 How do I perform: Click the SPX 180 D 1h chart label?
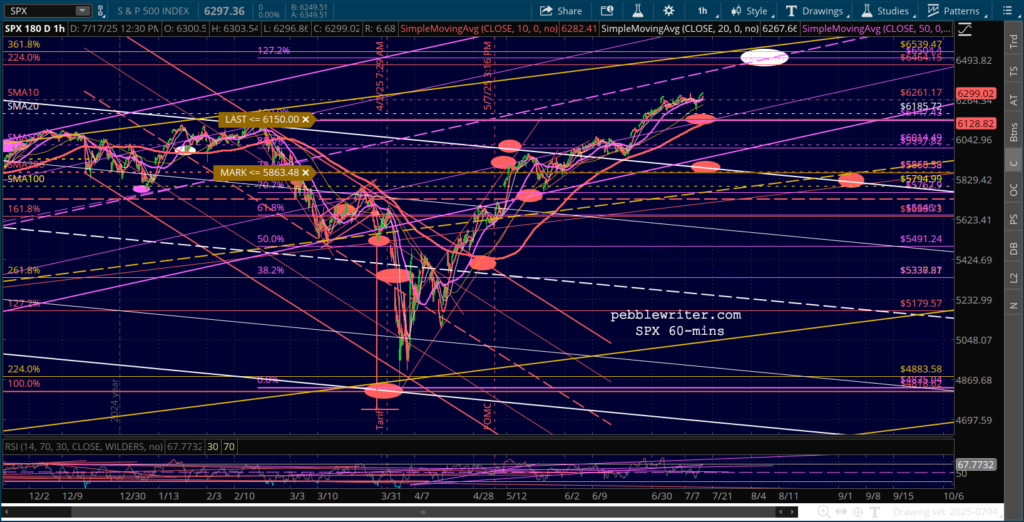pyautogui.click(x=33, y=29)
